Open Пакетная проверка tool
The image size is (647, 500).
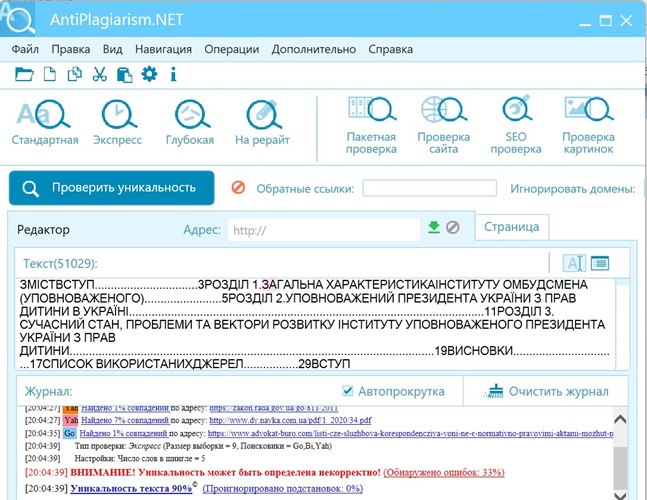click(371, 125)
